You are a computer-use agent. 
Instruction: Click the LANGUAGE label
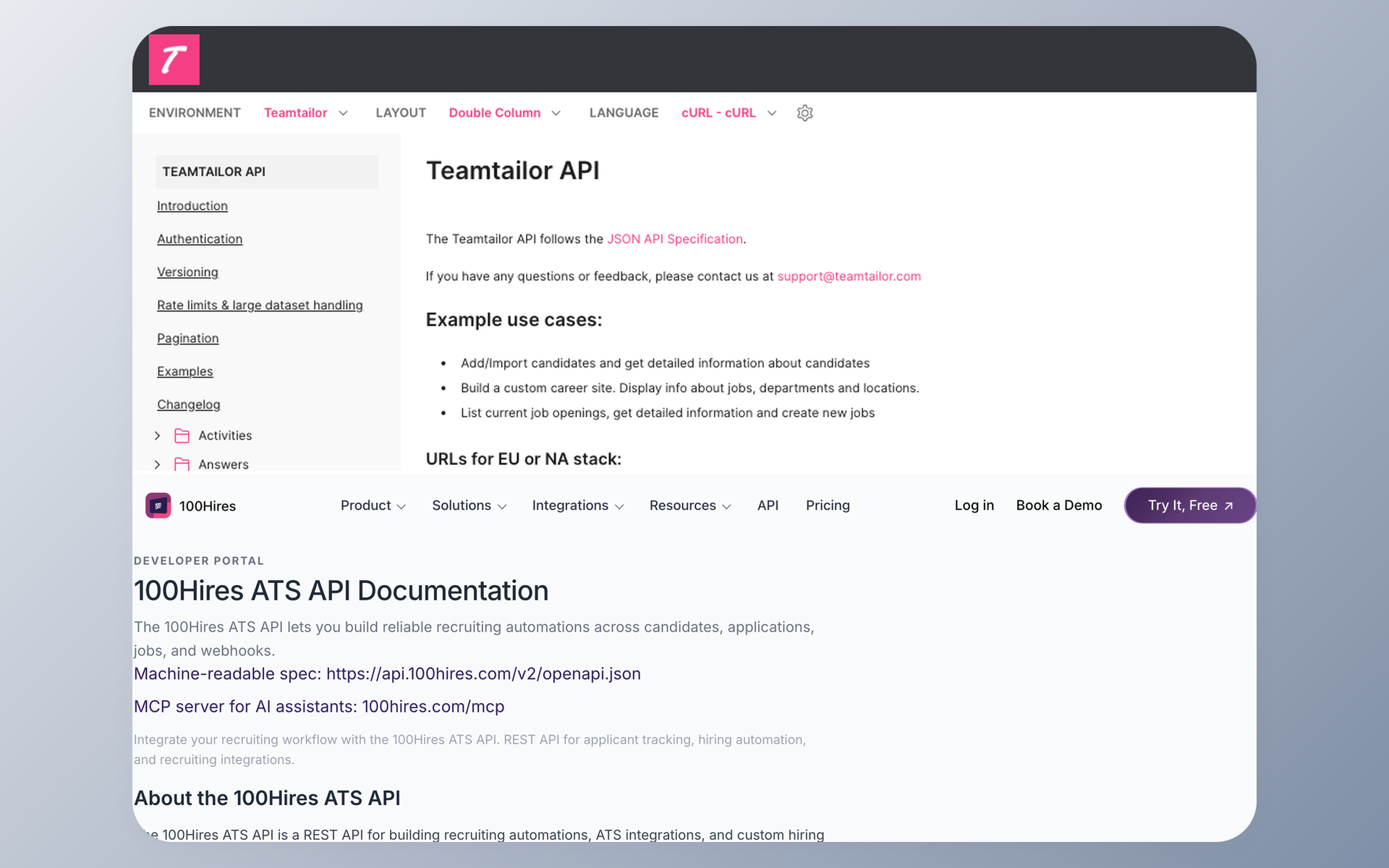tap(624, 113)
